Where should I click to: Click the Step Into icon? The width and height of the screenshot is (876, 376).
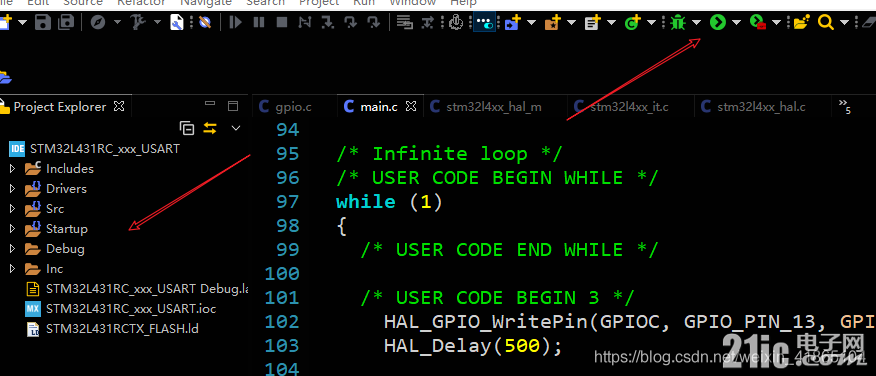pos(328,22)
